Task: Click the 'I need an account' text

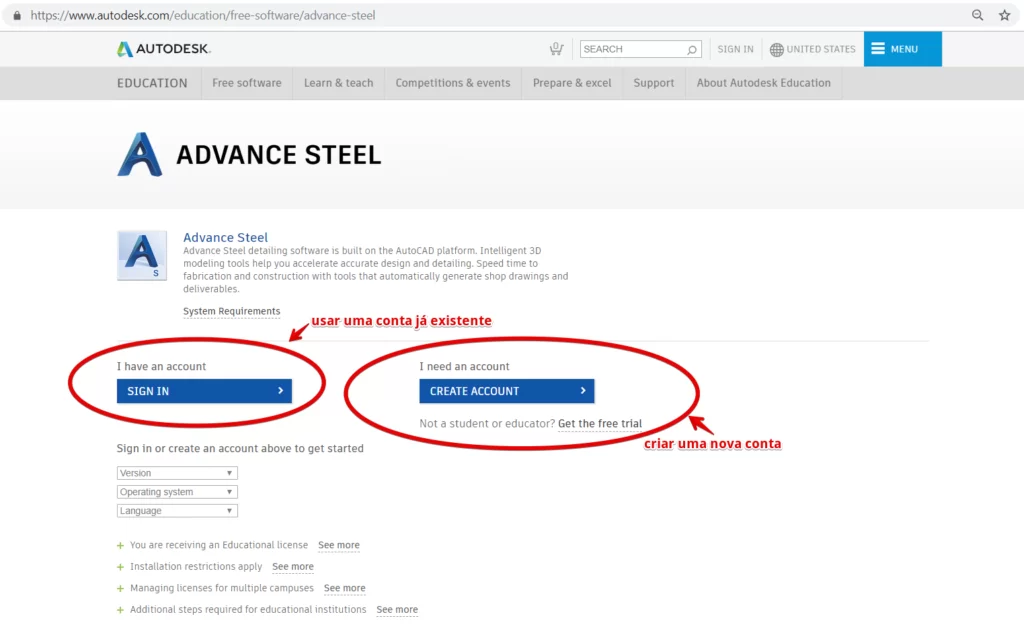Action: tap(464, 367)
